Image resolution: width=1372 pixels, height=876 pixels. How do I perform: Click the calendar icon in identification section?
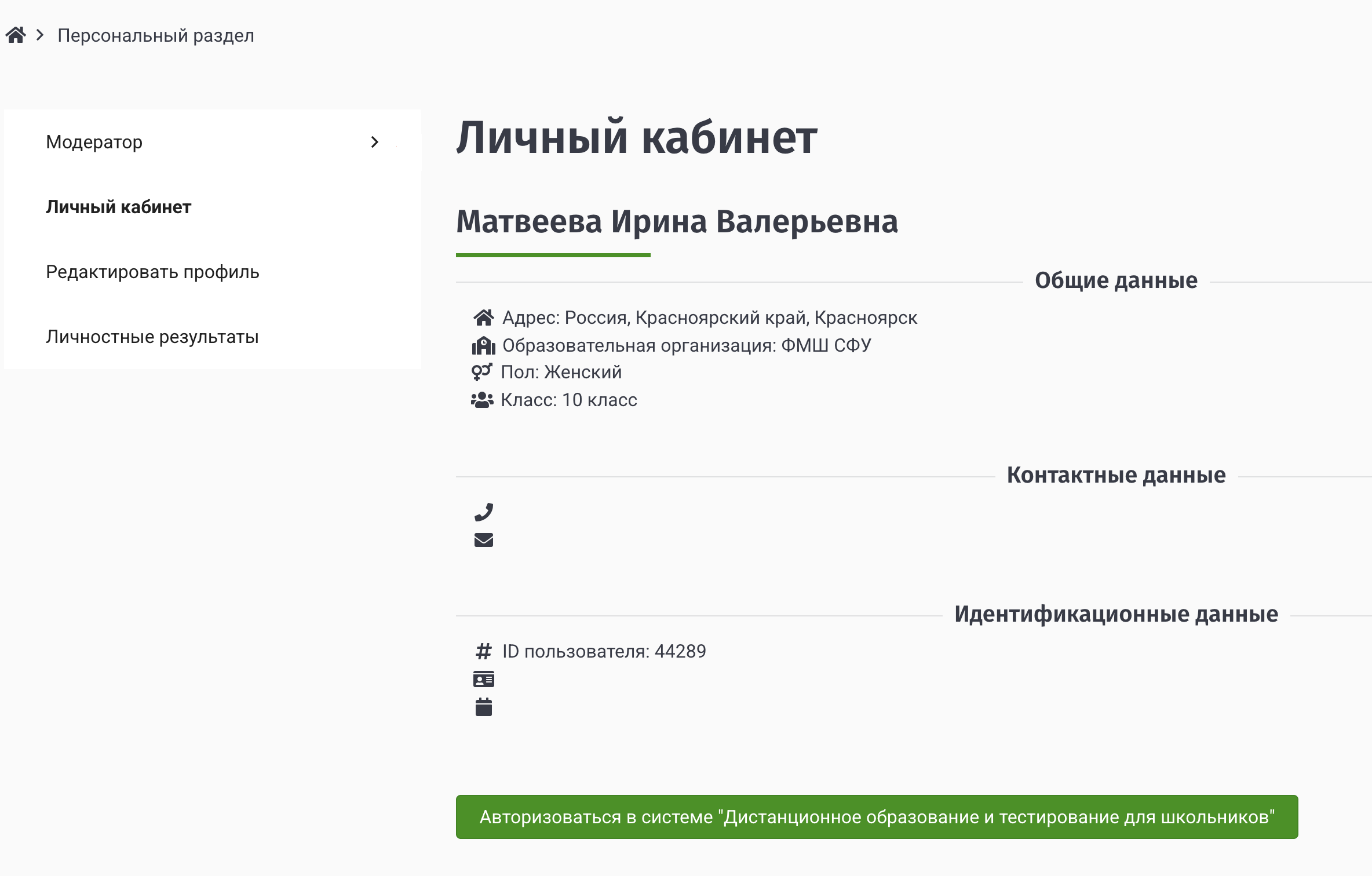tap(484, 707)
